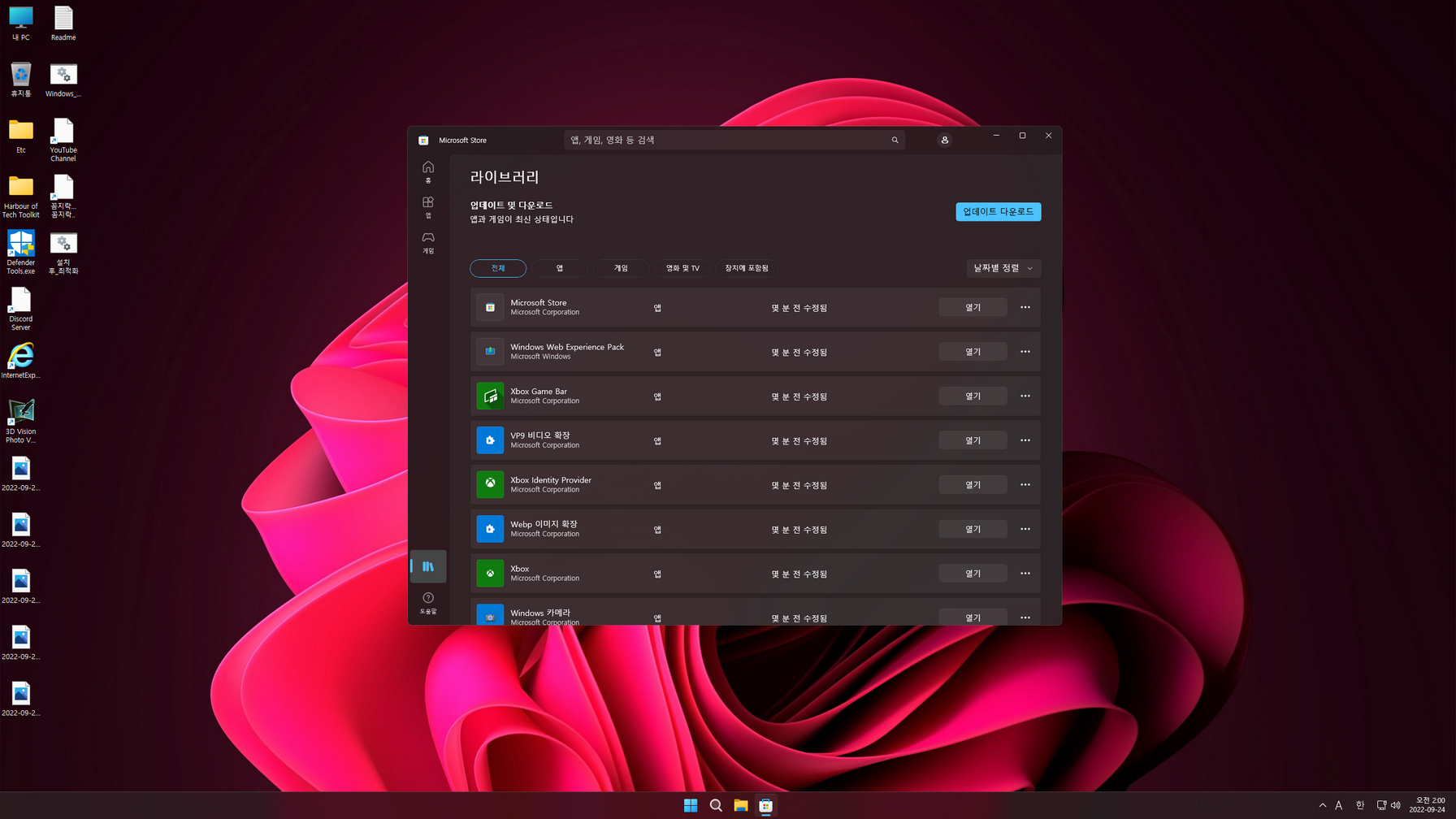Screen dimensions: 1456x819
Task: Select the 장치에 포함됨 filter tab
Action: [746, 268]
